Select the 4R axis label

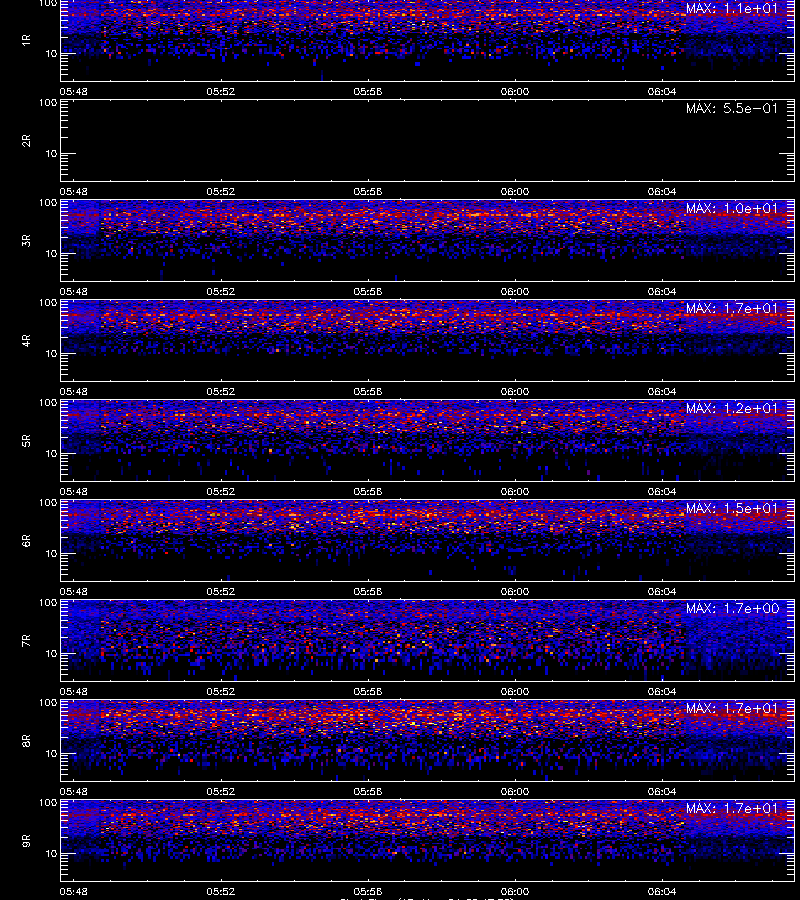[x=26, y=340]
